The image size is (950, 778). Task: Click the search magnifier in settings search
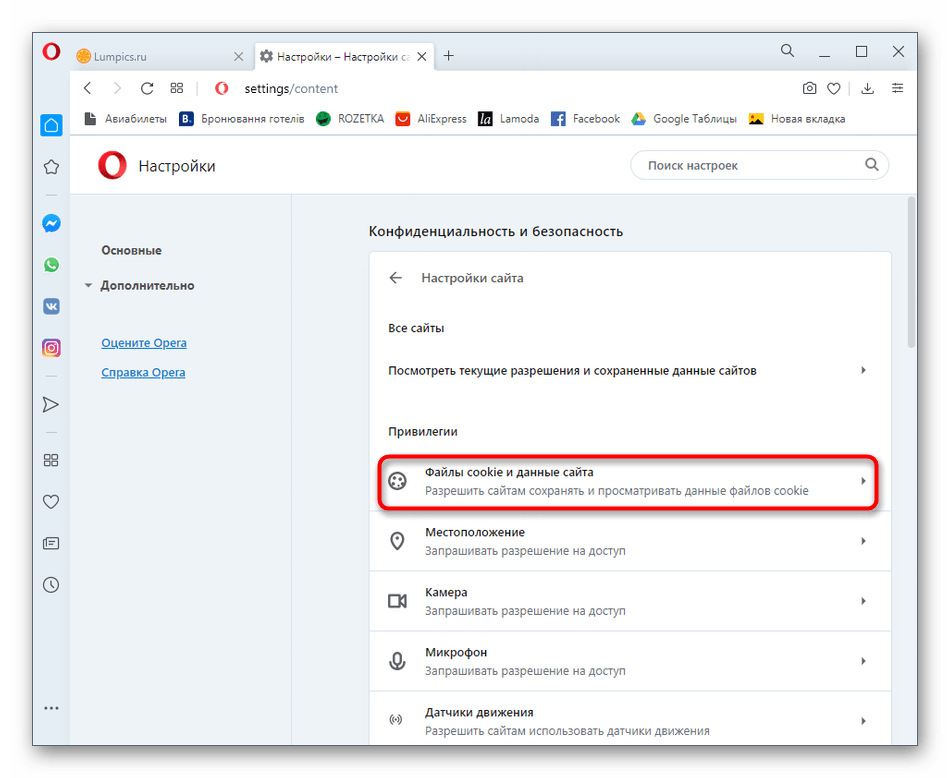(871, 164)
